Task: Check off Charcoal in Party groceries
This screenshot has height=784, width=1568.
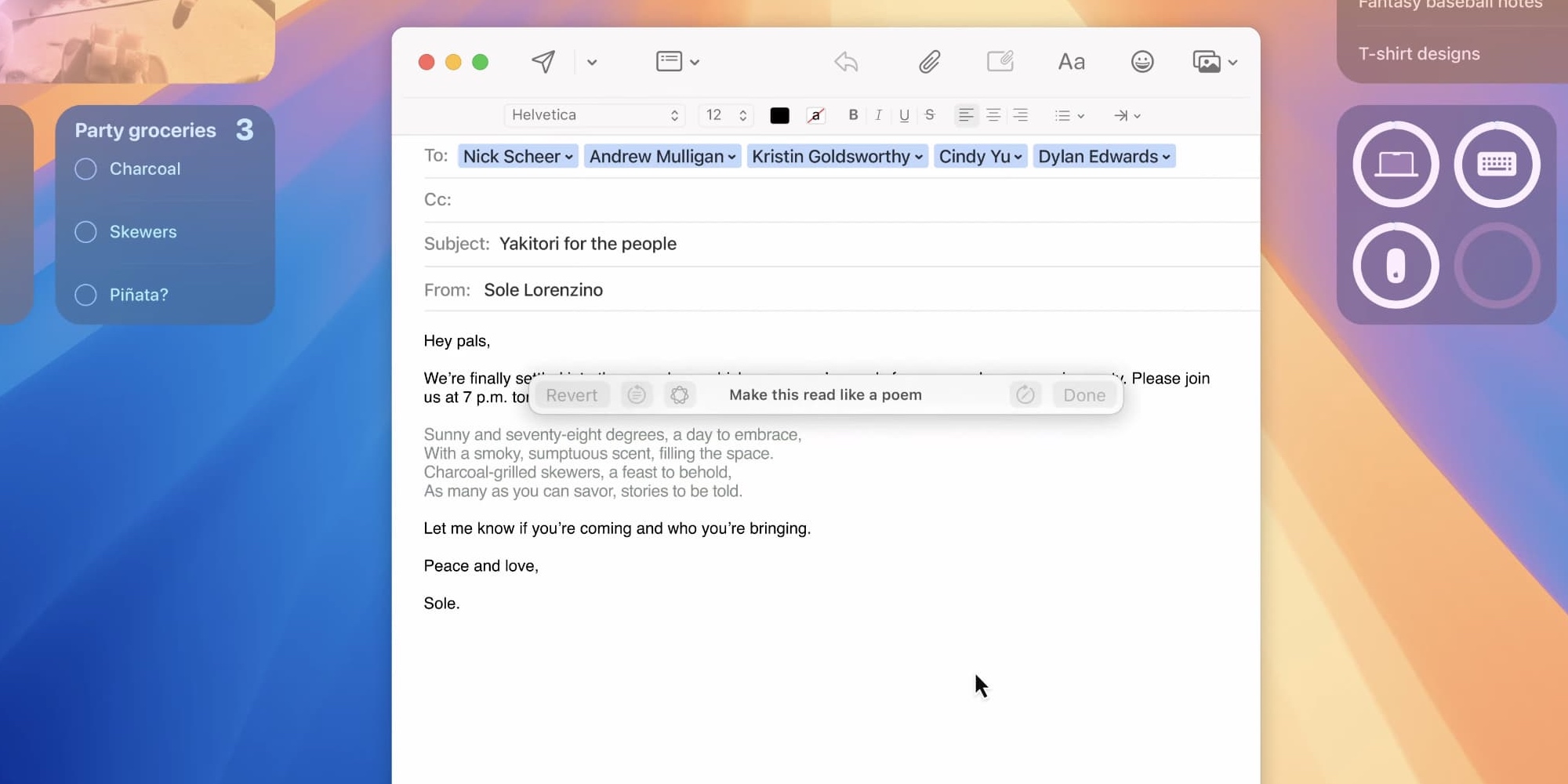Action: 85,169
